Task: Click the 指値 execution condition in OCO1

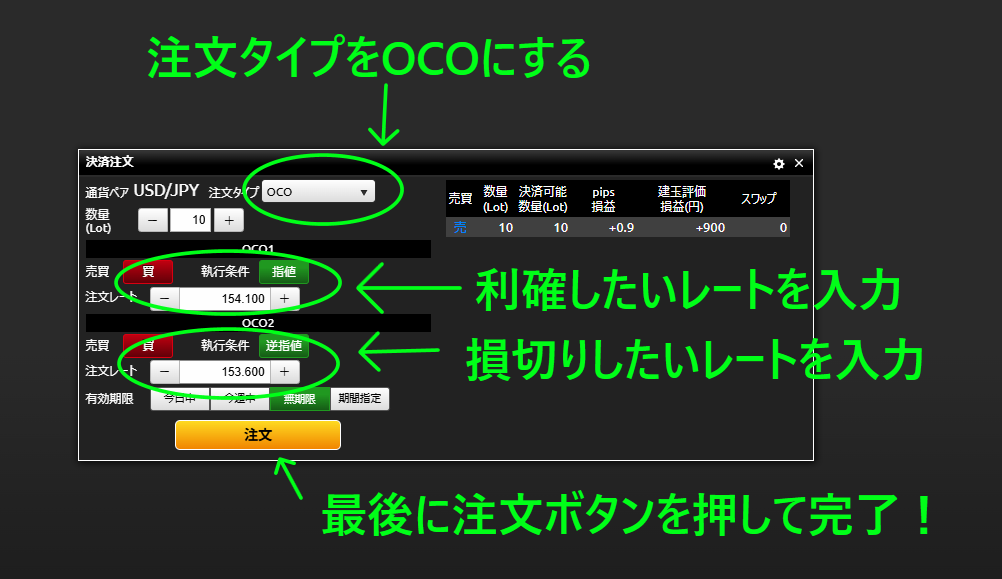Action: 284,271
